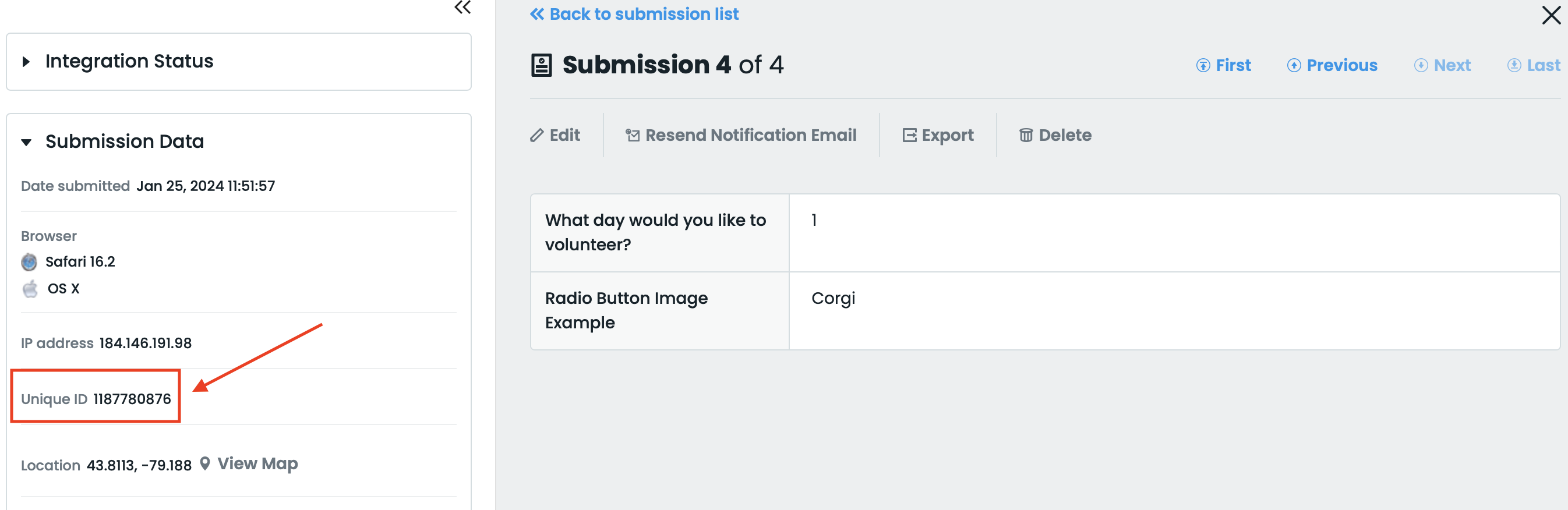Click the Resend Notification envelope icon
Viewport: 1568px width, 510px height.
[x=633, y=135]
